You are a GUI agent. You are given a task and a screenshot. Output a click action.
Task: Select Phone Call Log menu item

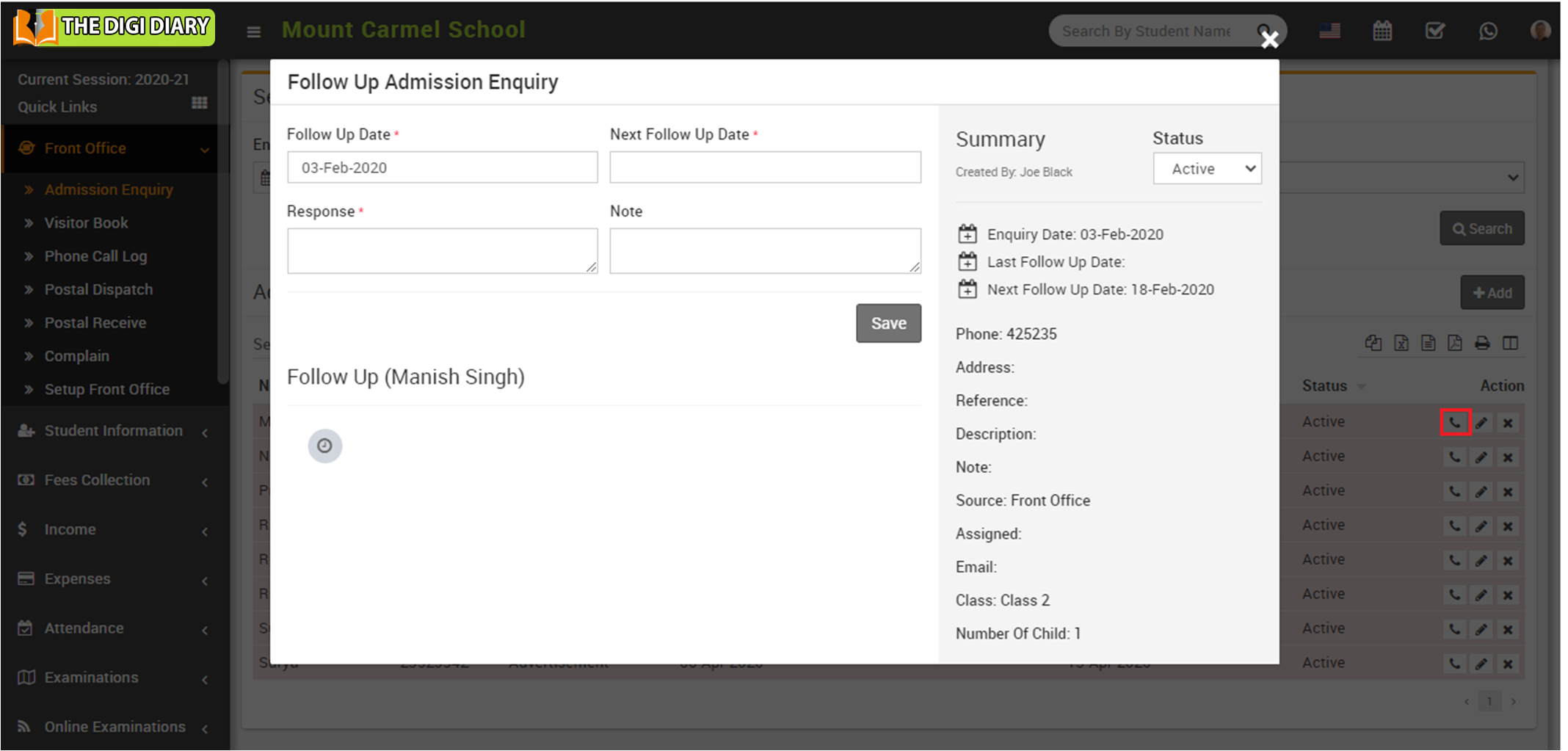tap(95, 256)
